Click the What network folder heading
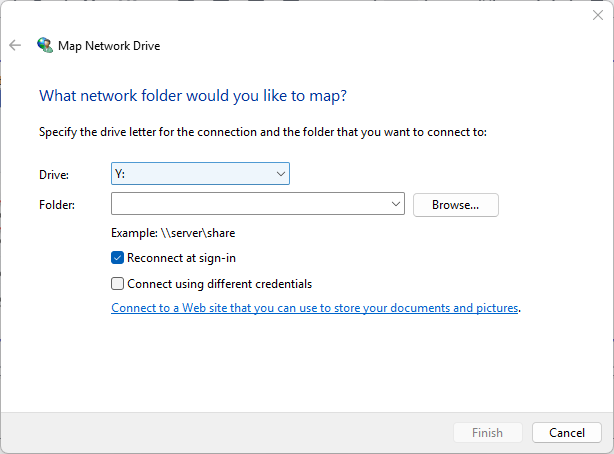This screenshot has width=614, height=454. pyautogui.click(x=193, y=96)
